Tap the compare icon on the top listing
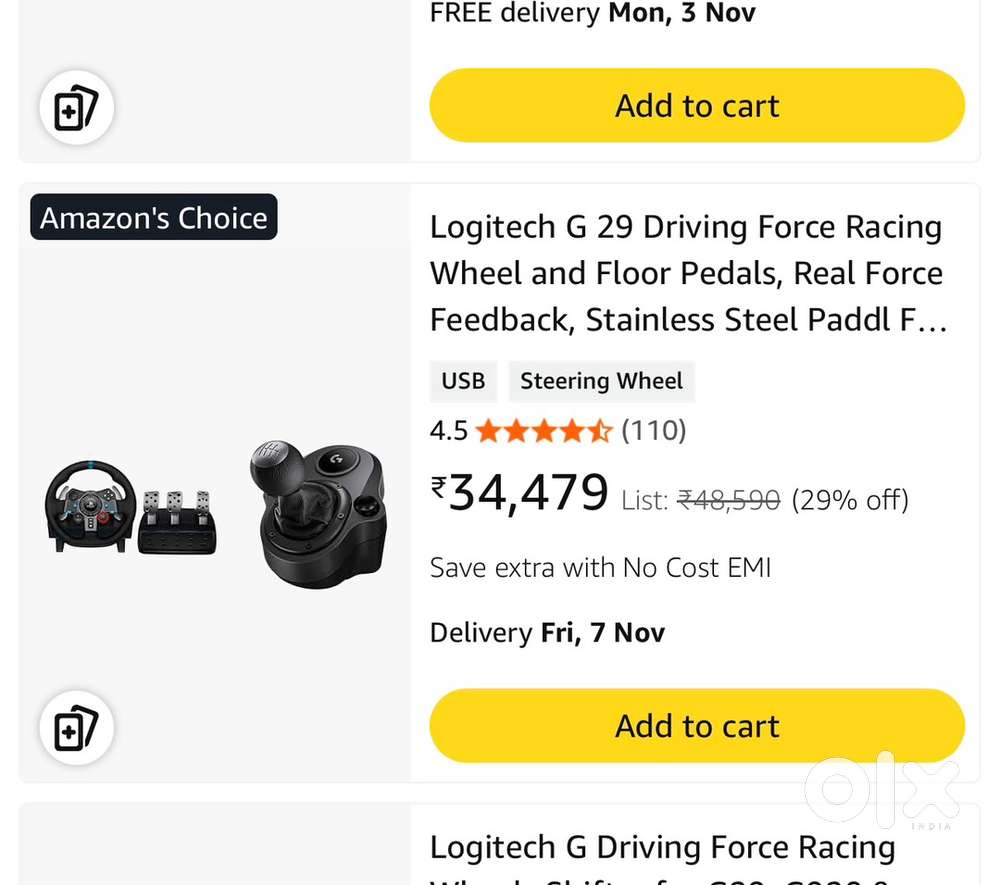The height and width of the screenshot is (885, 1000). [x=77, y=108]
